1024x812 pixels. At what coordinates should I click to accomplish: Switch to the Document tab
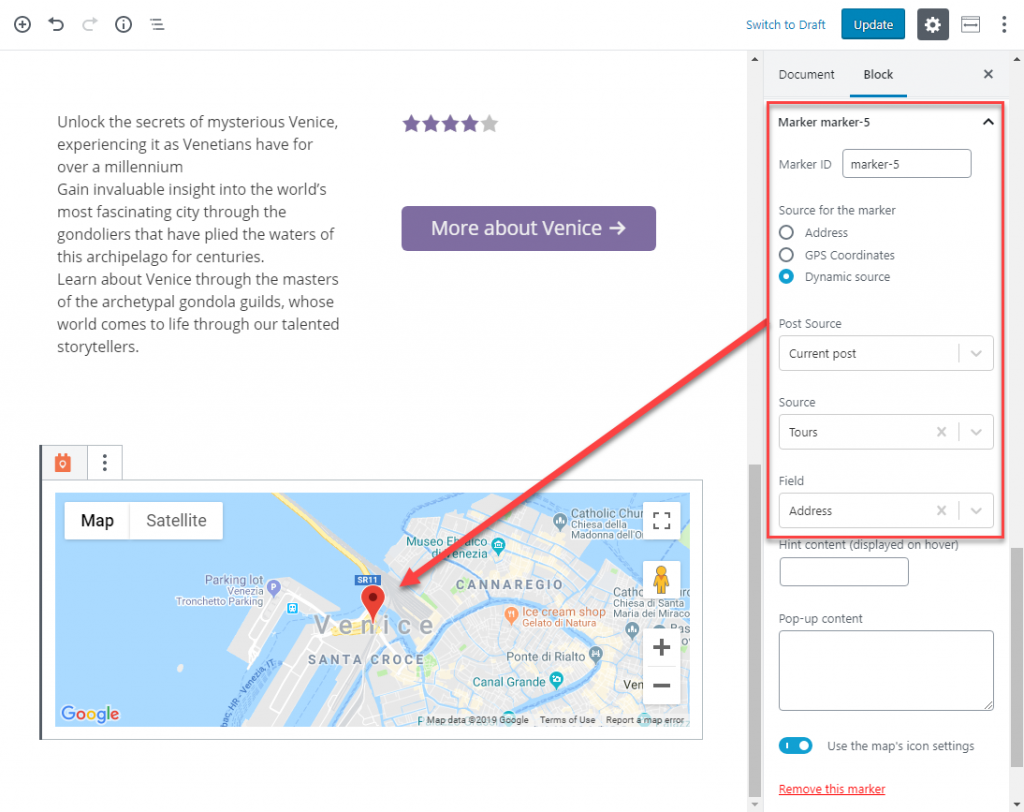pos(806,74)
